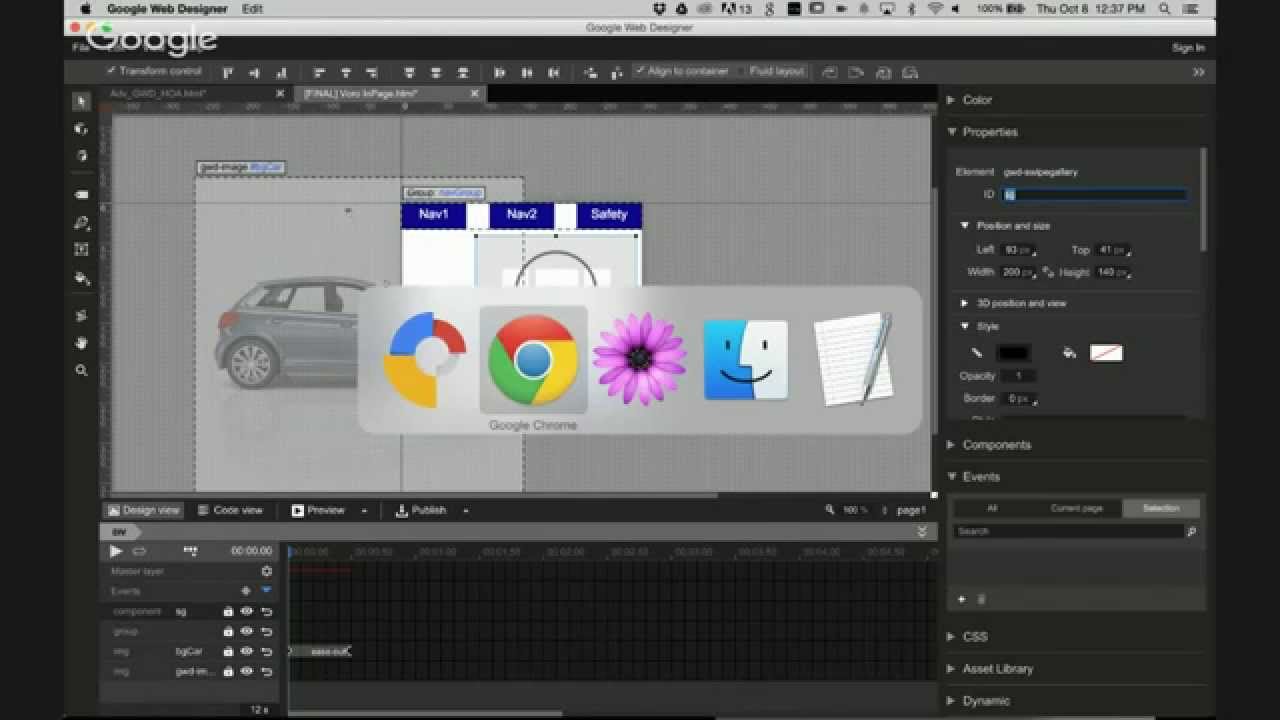Click the timeline Play button
The height and width of the screenshot is (720, 1280).
point(116,551)
